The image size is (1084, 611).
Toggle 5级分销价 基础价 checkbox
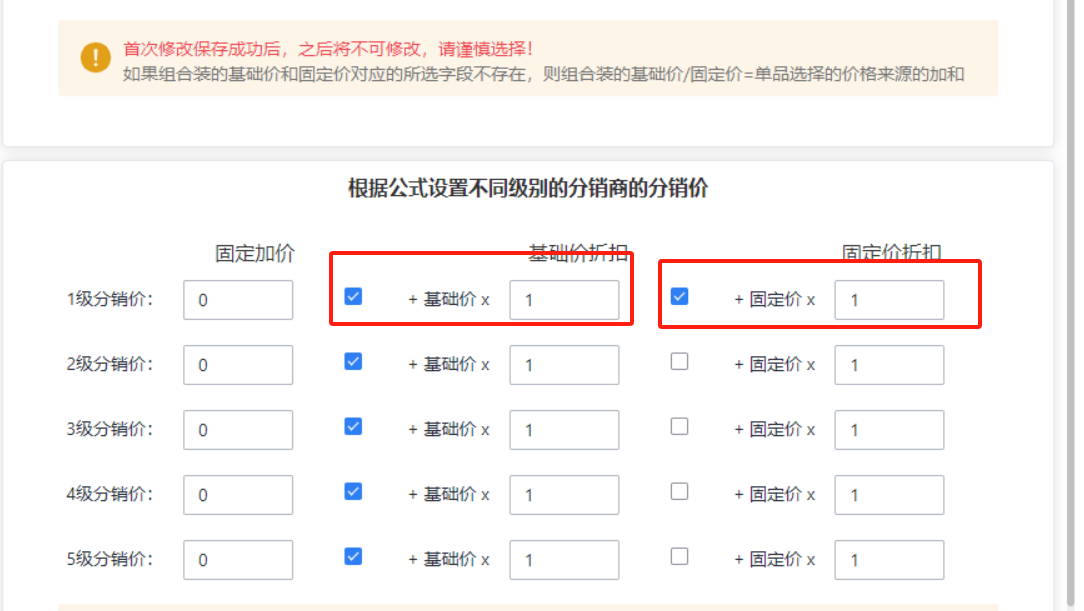point(353,556)
